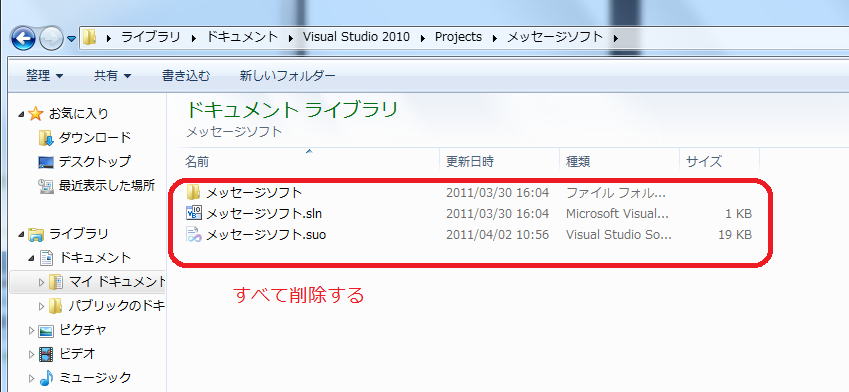Select the メッセージソフト folder icon in list
Viewport: 849px width, 392px height.
(193, 192)
